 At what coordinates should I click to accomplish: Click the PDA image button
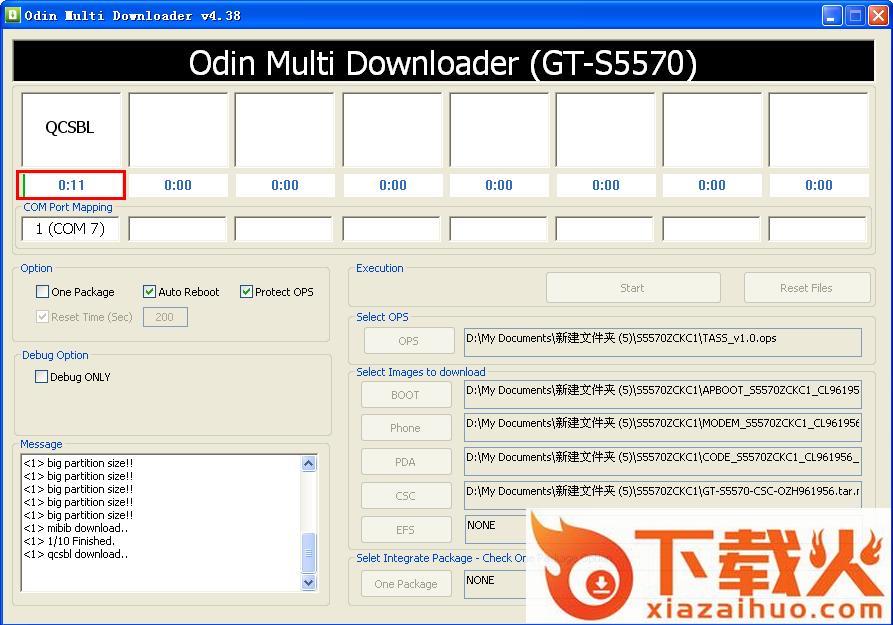[405, 462]
